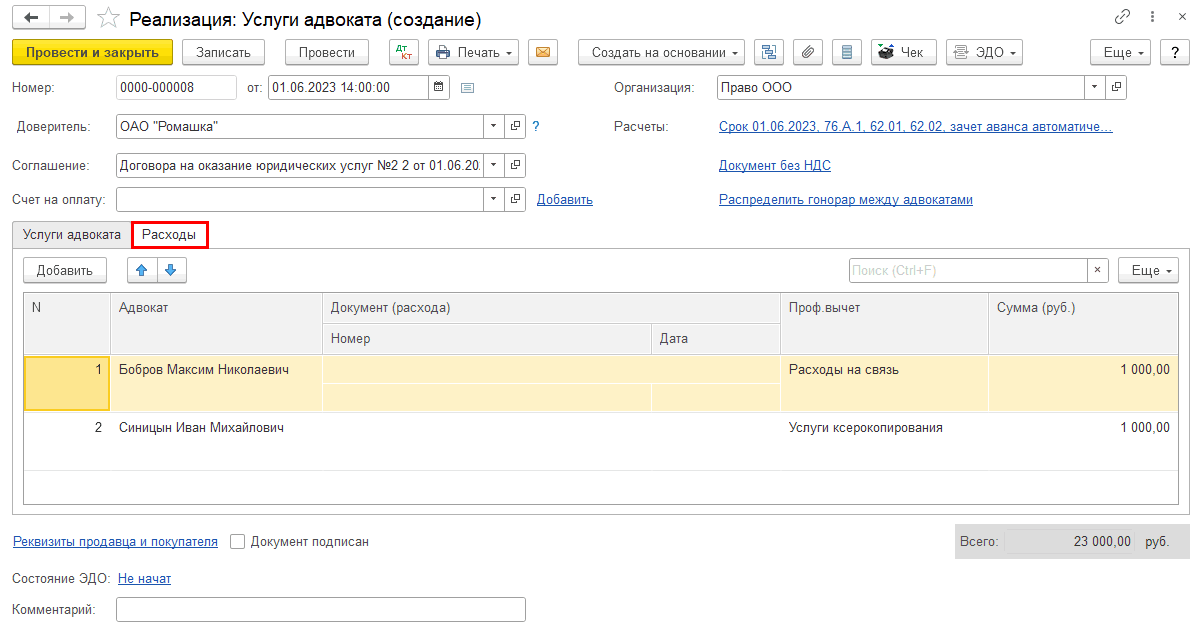The image size is (1200, 630).
Task: Click the Дт/Кт accounting entries icon
Action: pos(404,52)
